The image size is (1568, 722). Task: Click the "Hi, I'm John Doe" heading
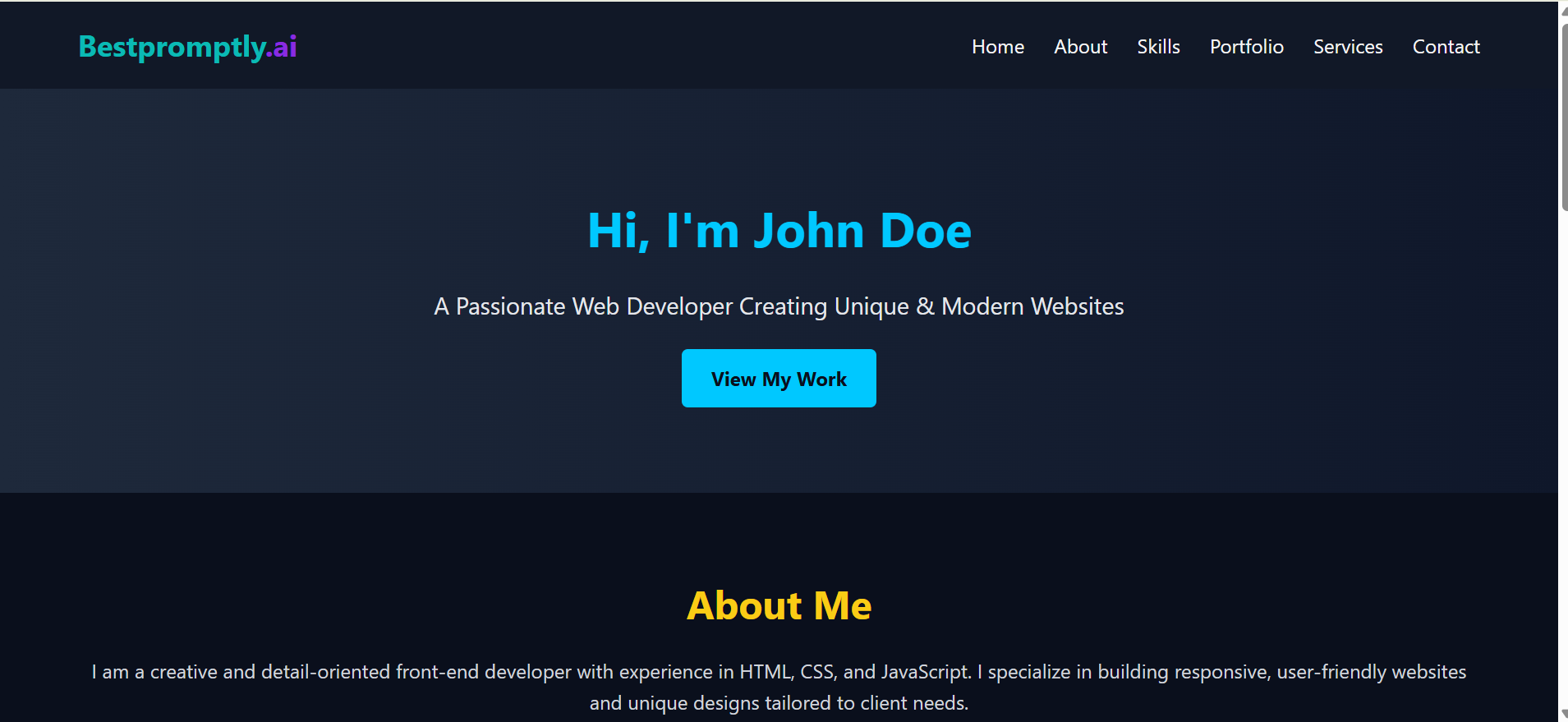coord(779,231)
